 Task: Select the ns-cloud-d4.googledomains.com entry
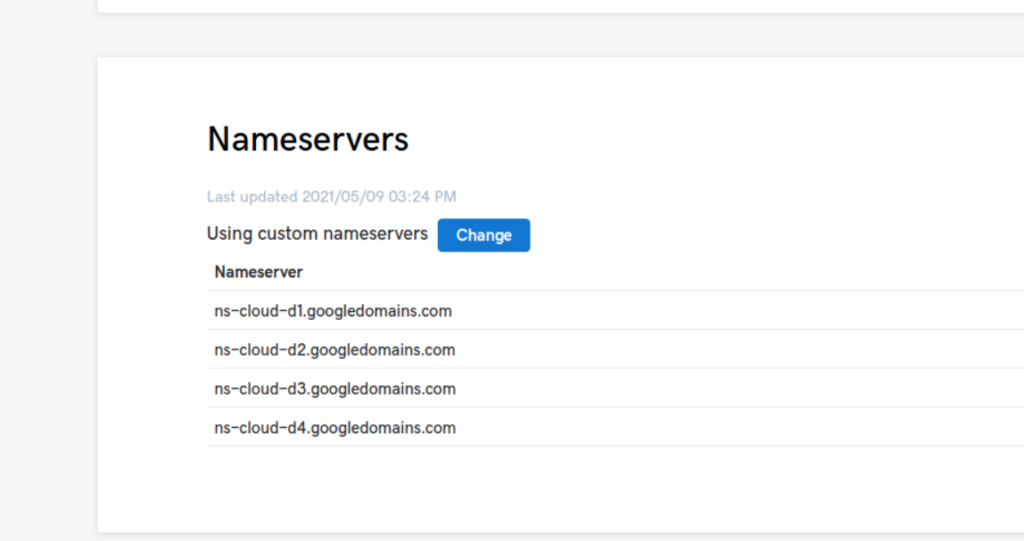pos(335,428)
